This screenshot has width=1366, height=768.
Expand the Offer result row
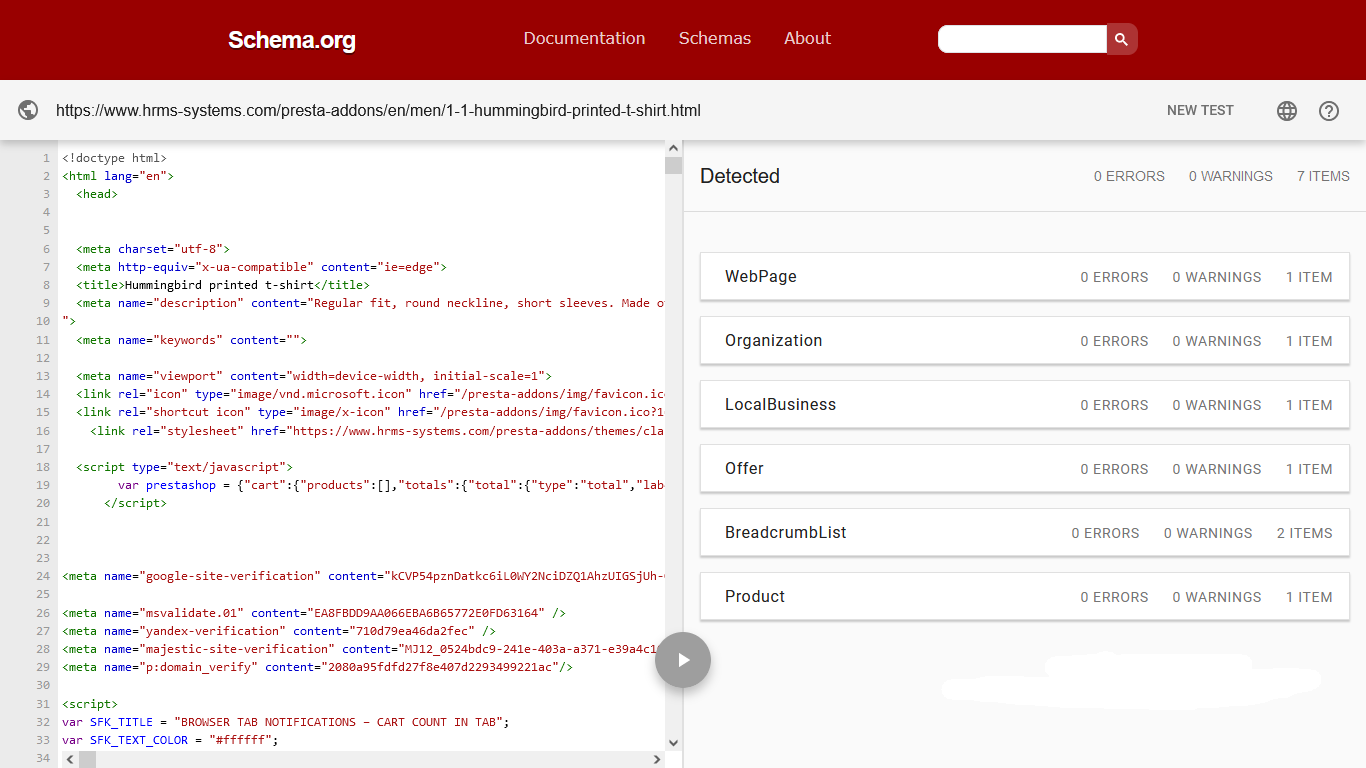point(1025,469)
